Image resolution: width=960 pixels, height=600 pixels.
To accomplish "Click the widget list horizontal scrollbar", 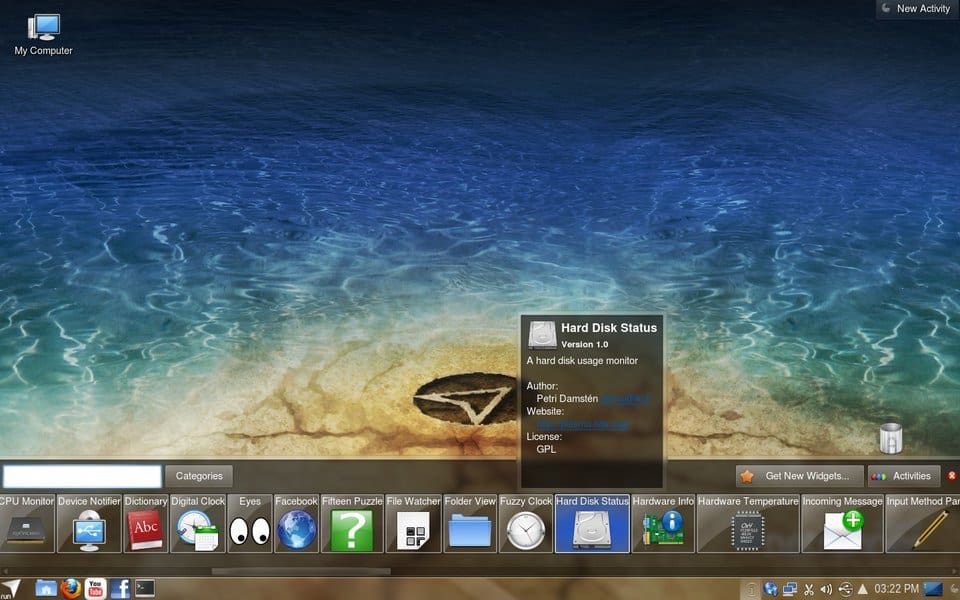I will pos(301,571).
